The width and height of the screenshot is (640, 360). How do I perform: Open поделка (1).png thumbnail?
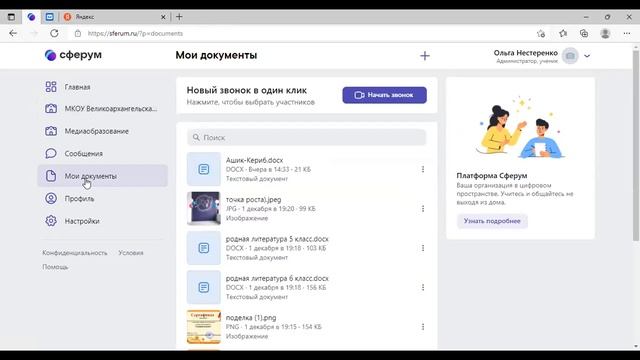(204, 327)
